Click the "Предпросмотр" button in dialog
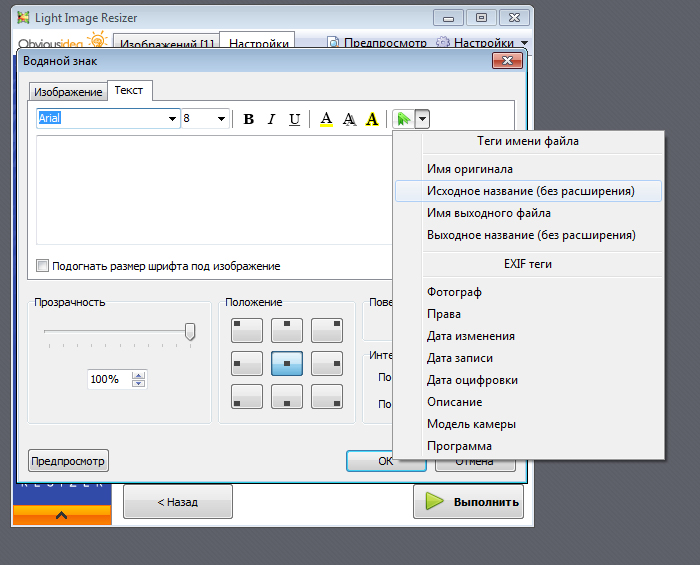Viewport: 700px width, 565px height. [x=68, y=461]
